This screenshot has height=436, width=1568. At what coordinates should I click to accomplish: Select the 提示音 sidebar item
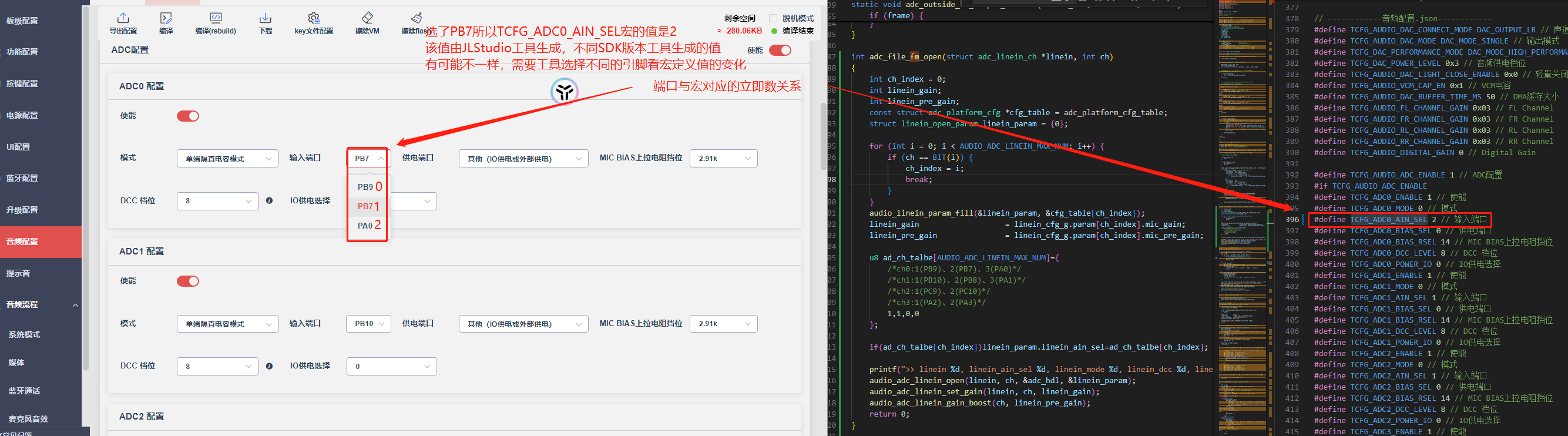(41, 273)
